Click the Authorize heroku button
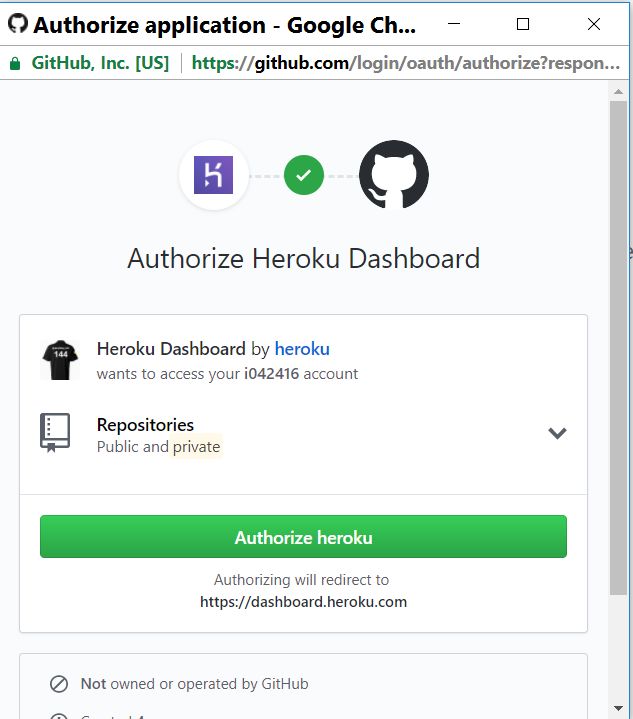Image resolution: width=633 pixels, height=719 pixels. (x=303, y=536)
